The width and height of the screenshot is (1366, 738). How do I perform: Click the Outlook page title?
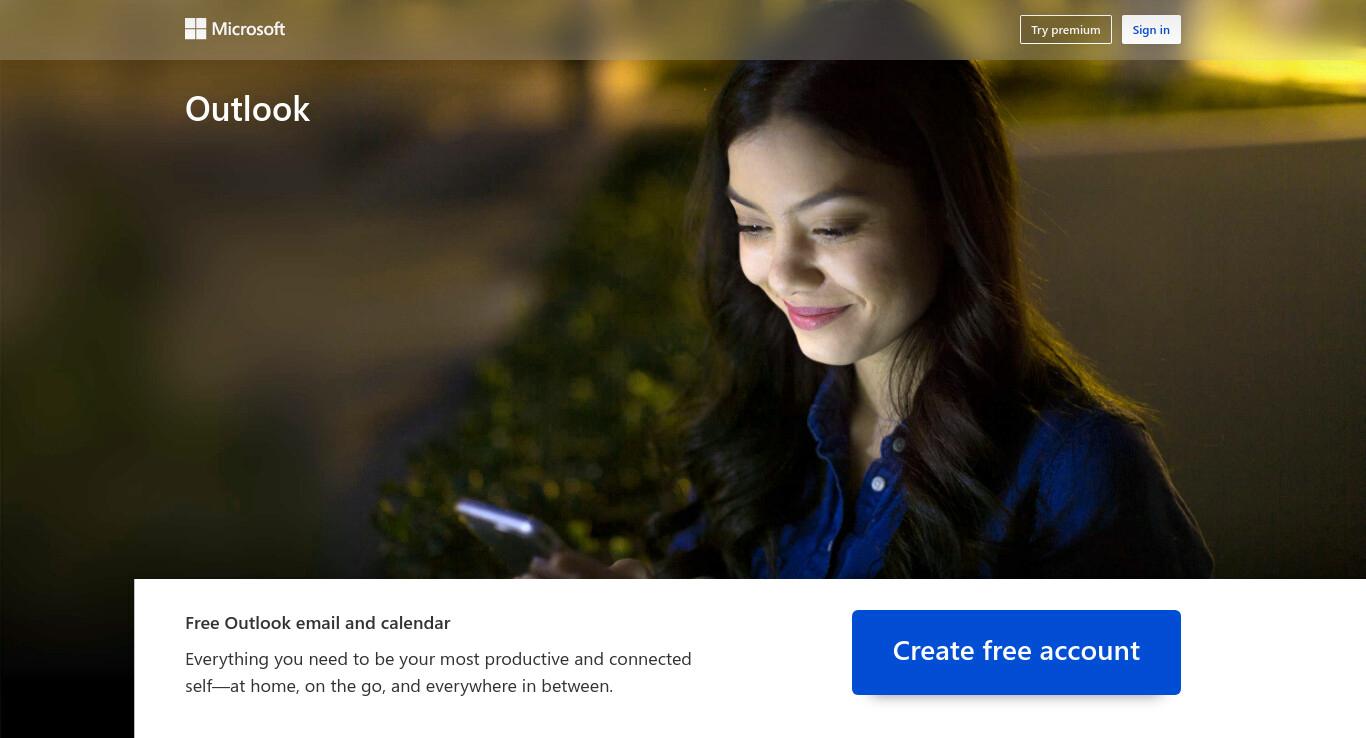click(247, 108)
